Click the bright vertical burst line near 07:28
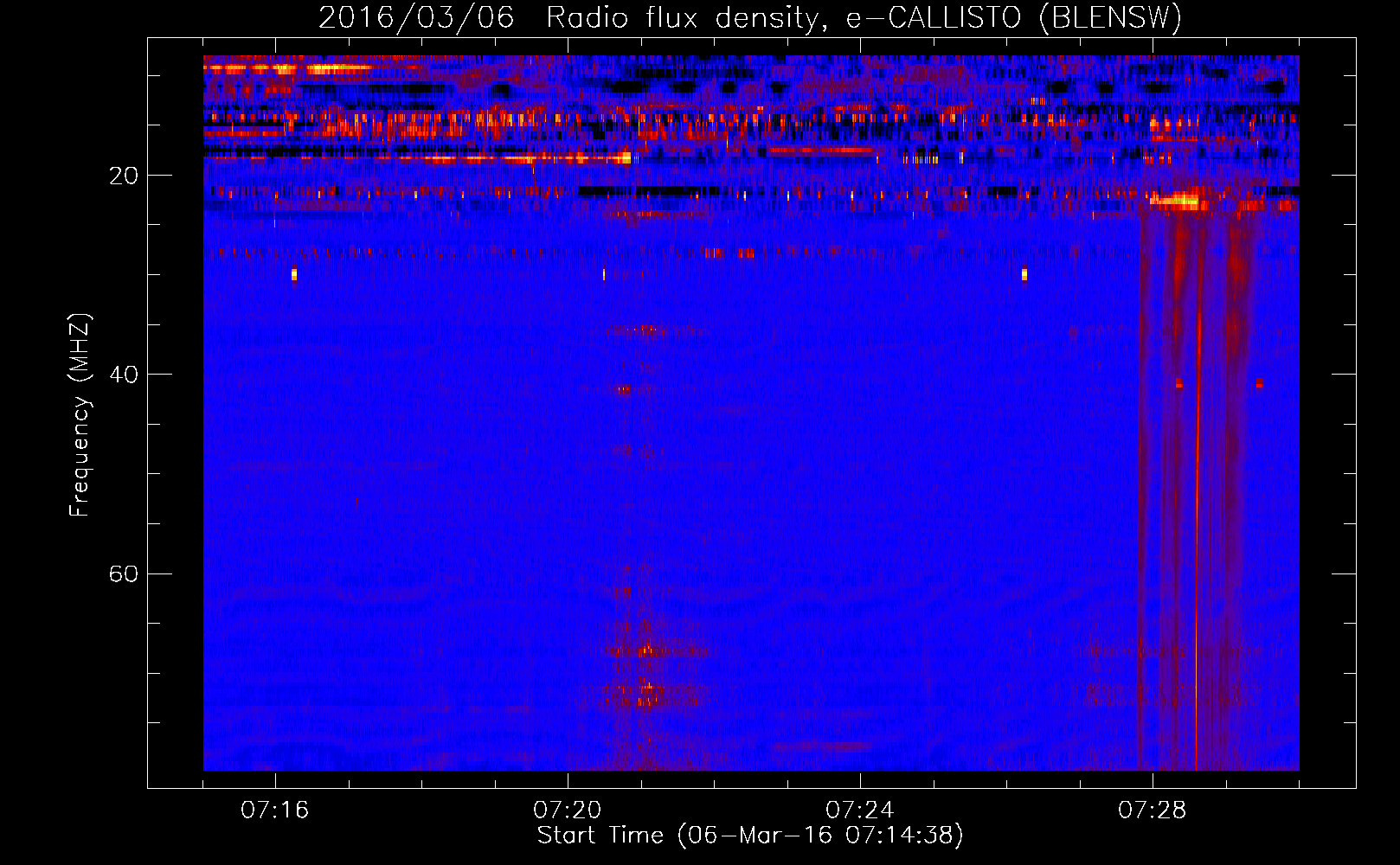The height and width of the screenshot is (865, 1400). (1198, 493)
